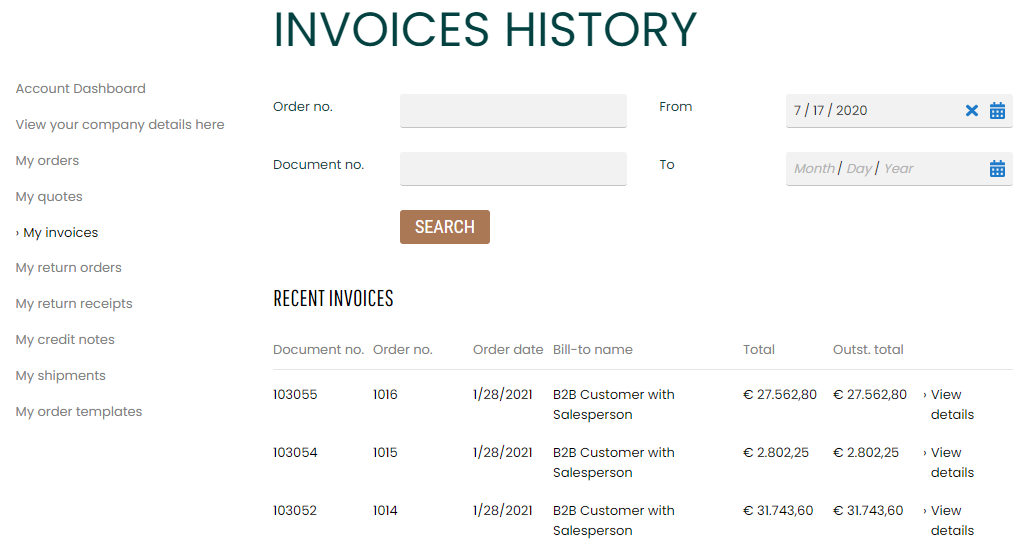Click the Document no. input field

click(513, 169)
